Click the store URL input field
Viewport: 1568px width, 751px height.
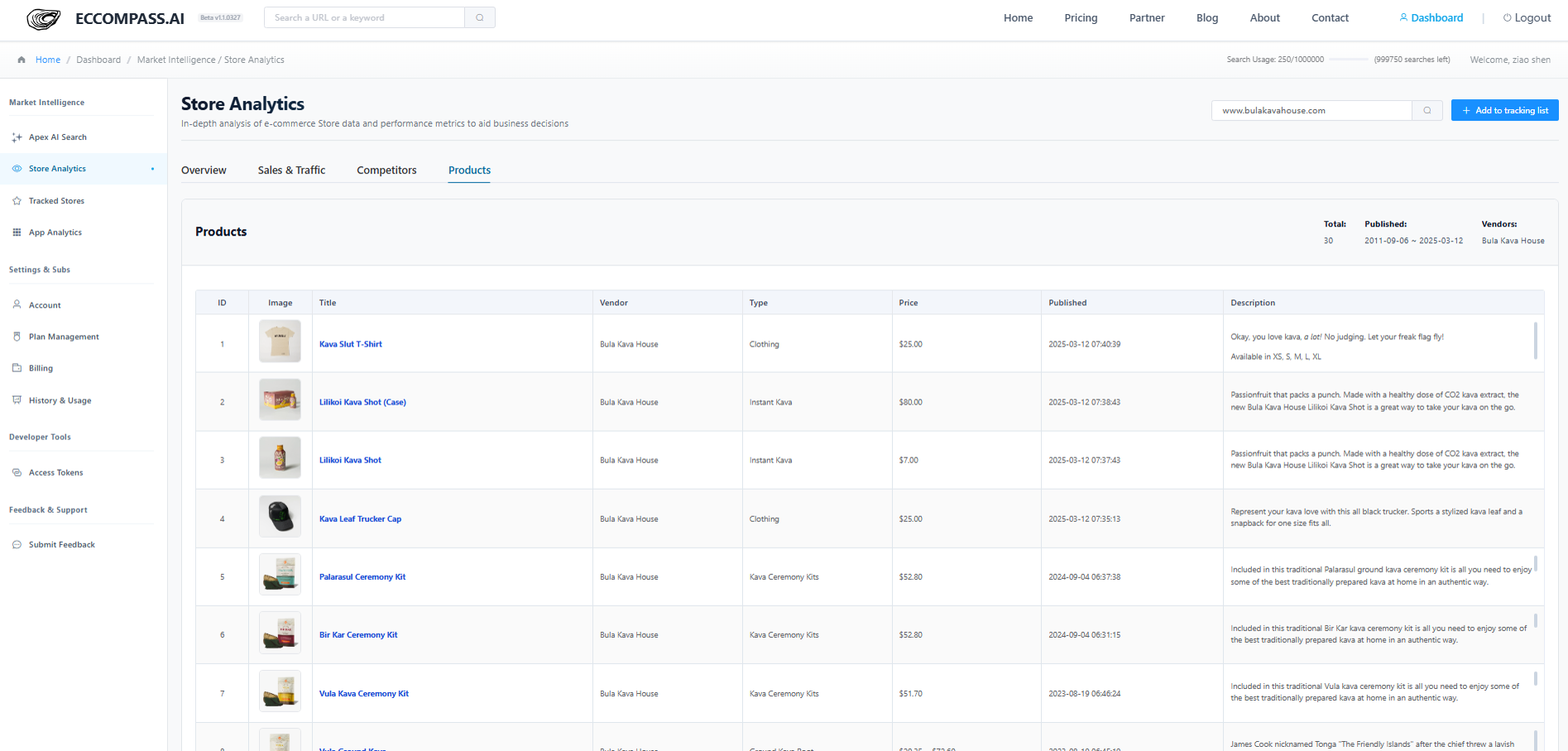pyautogui.click(x=1311, y=110)
